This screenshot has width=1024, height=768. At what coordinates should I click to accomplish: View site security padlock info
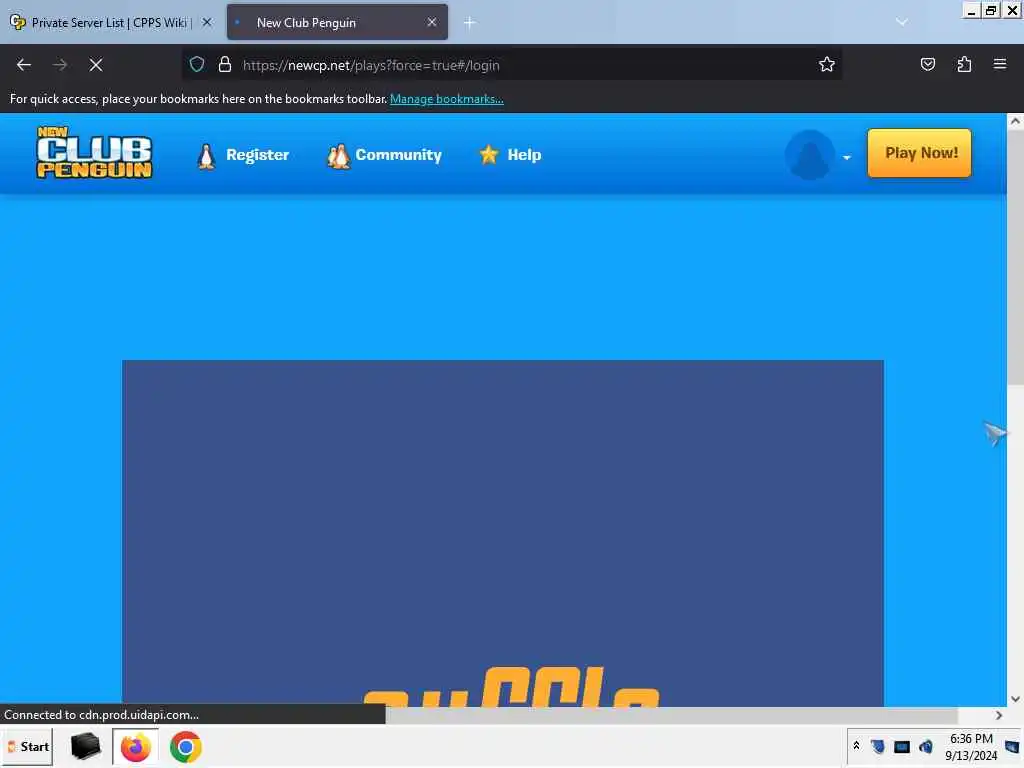pyautogui.click(x=225, y=65)
